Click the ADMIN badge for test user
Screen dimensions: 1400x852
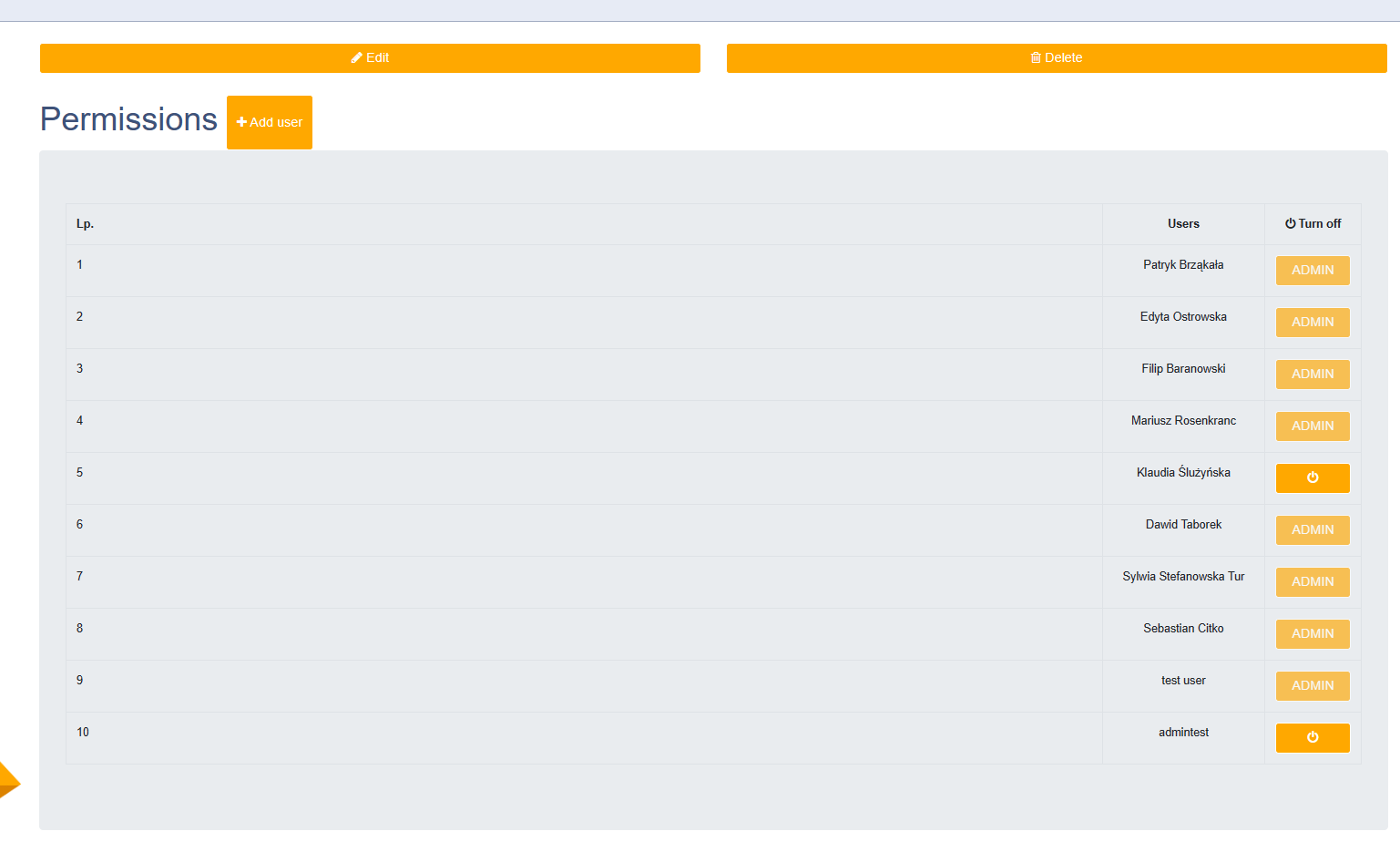click(x=1312, y=686)
